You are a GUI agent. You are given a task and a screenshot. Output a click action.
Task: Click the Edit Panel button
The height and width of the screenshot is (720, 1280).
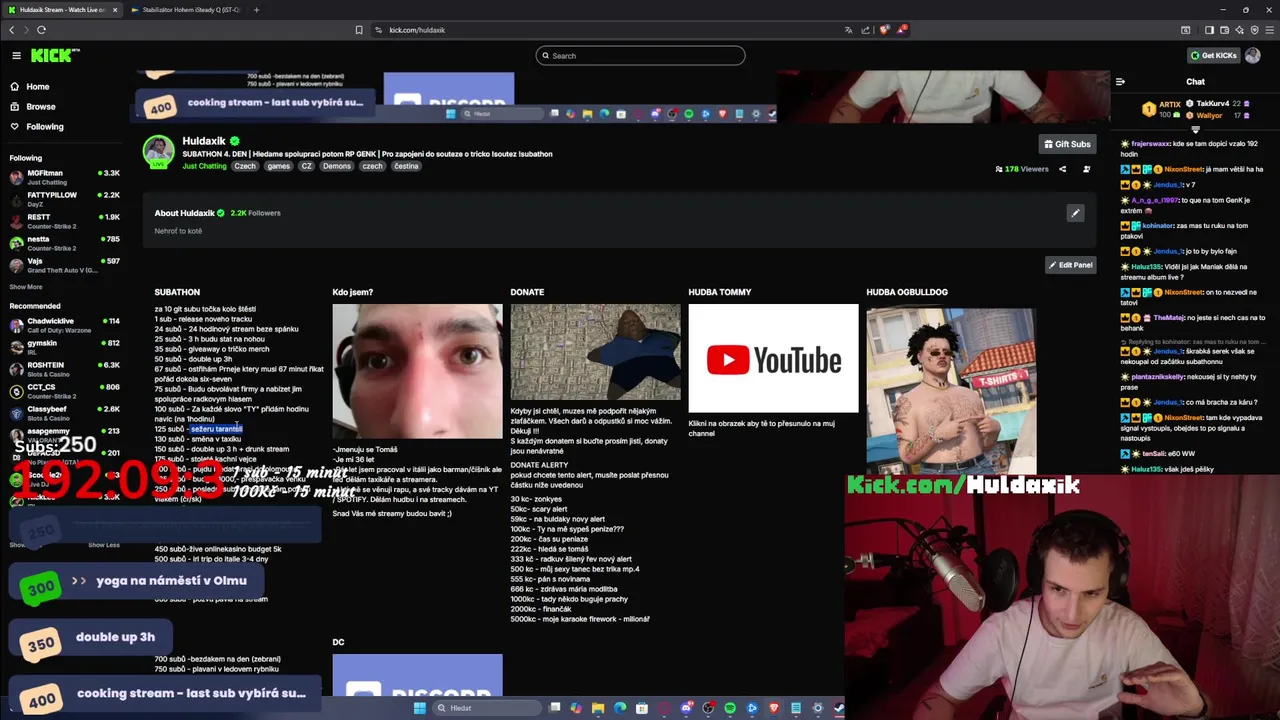(x=1070, y=265)
